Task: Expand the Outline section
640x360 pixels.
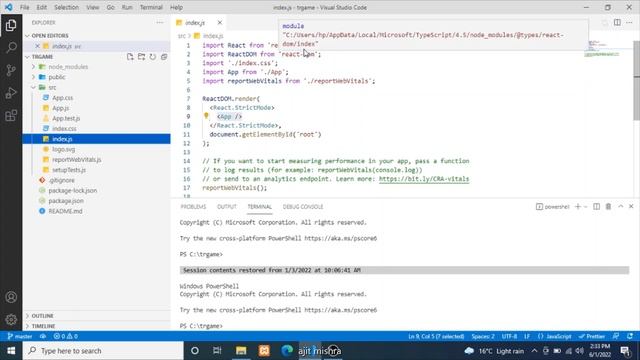Action: tap(42, 316)
